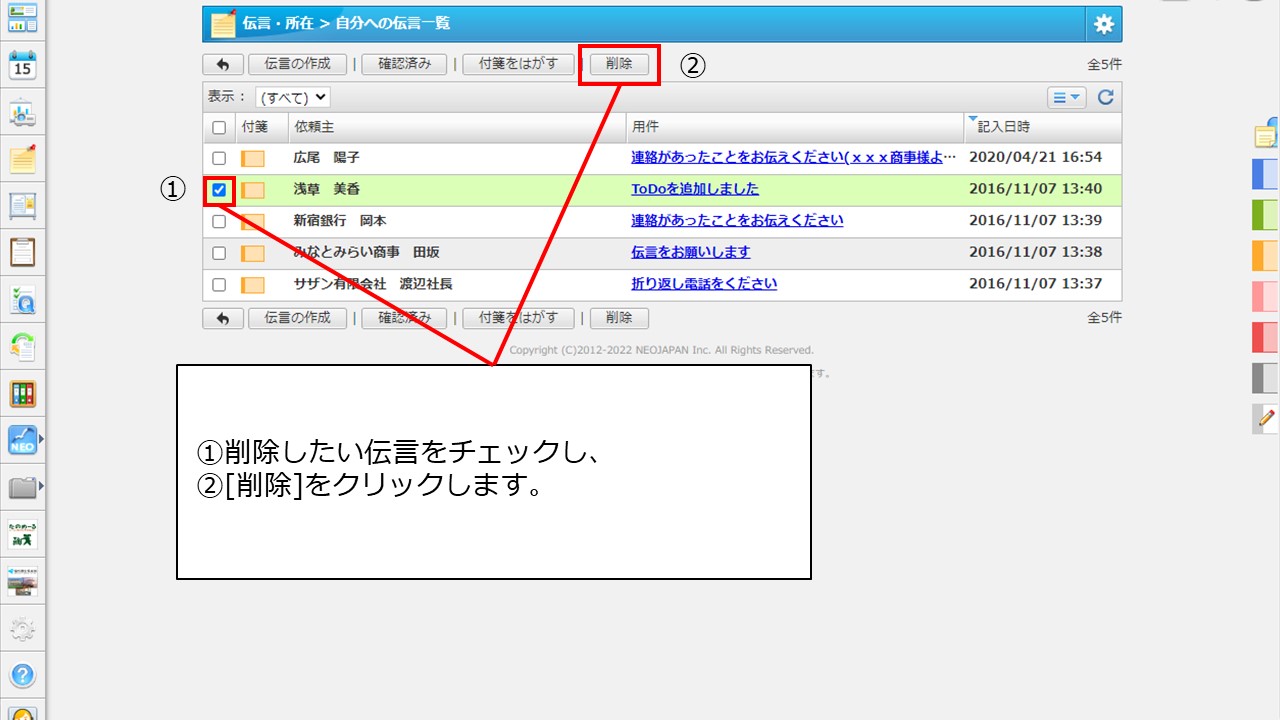Click the clipboard icon in left sidebar
The image size is (1280, 720).
[x=22, y=251]
